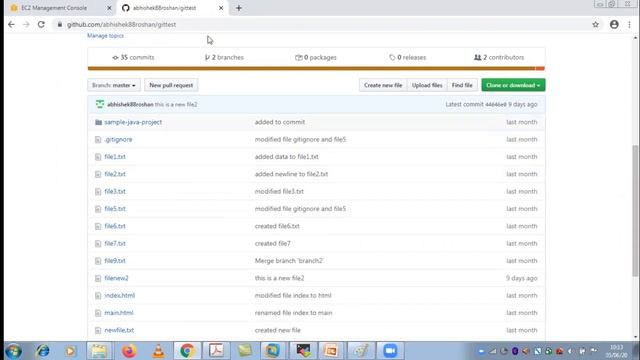Click the file icon beside .gitignore

tap(98, 140)
